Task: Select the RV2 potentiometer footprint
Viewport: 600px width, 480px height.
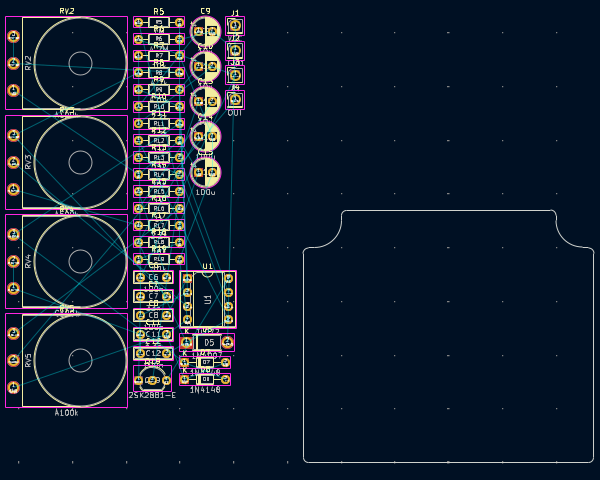Action: coord(80,63)
